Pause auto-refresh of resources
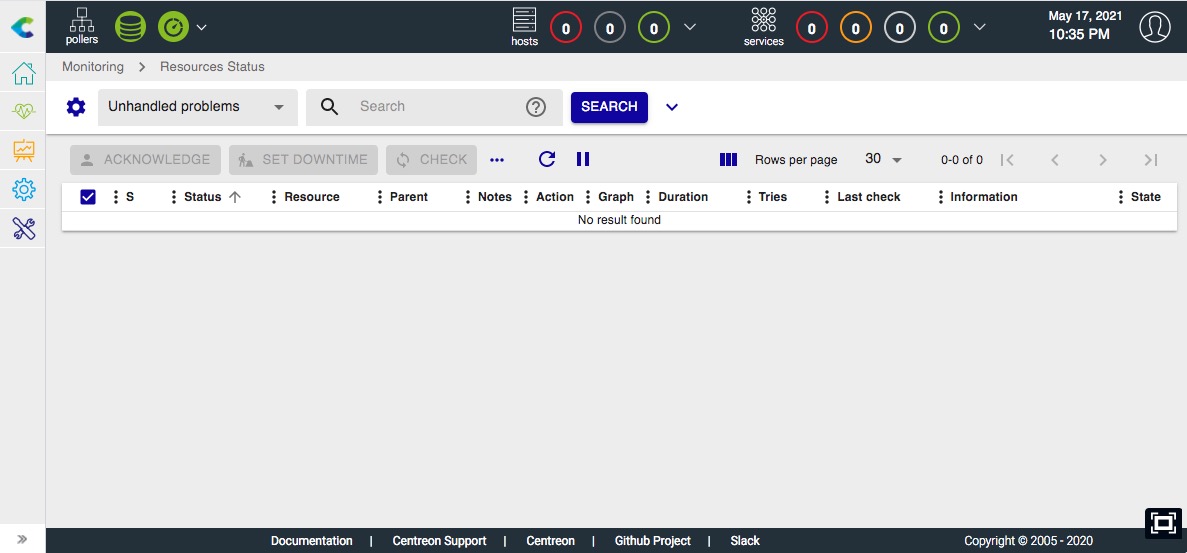1187x553 pixels. click(x=583, y=159)
